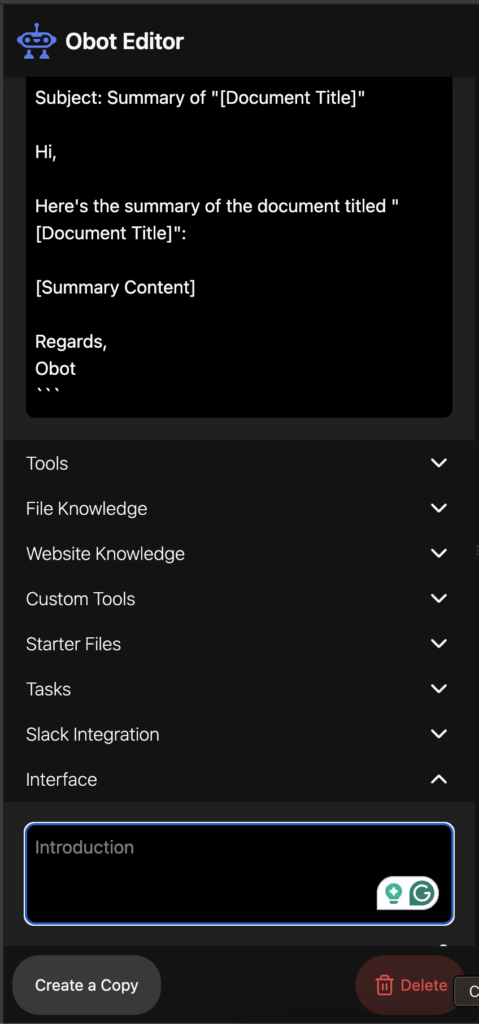Expand the Tasks section chevron
This screenshot has width=479, height=1024.
(x=439, y=688)
